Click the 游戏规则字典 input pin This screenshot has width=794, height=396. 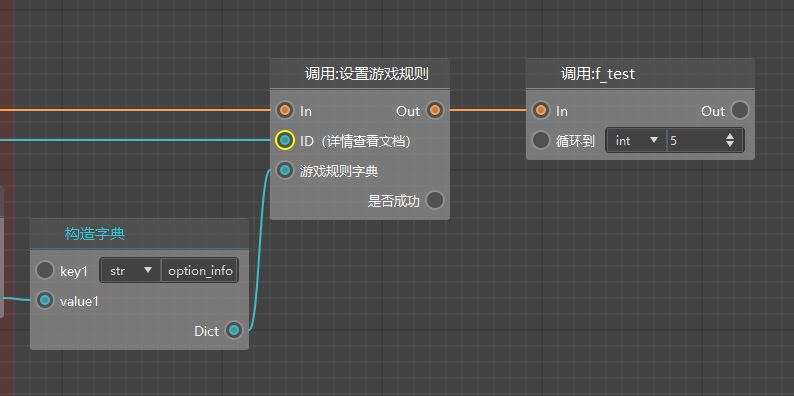click(x=286, y=170)
